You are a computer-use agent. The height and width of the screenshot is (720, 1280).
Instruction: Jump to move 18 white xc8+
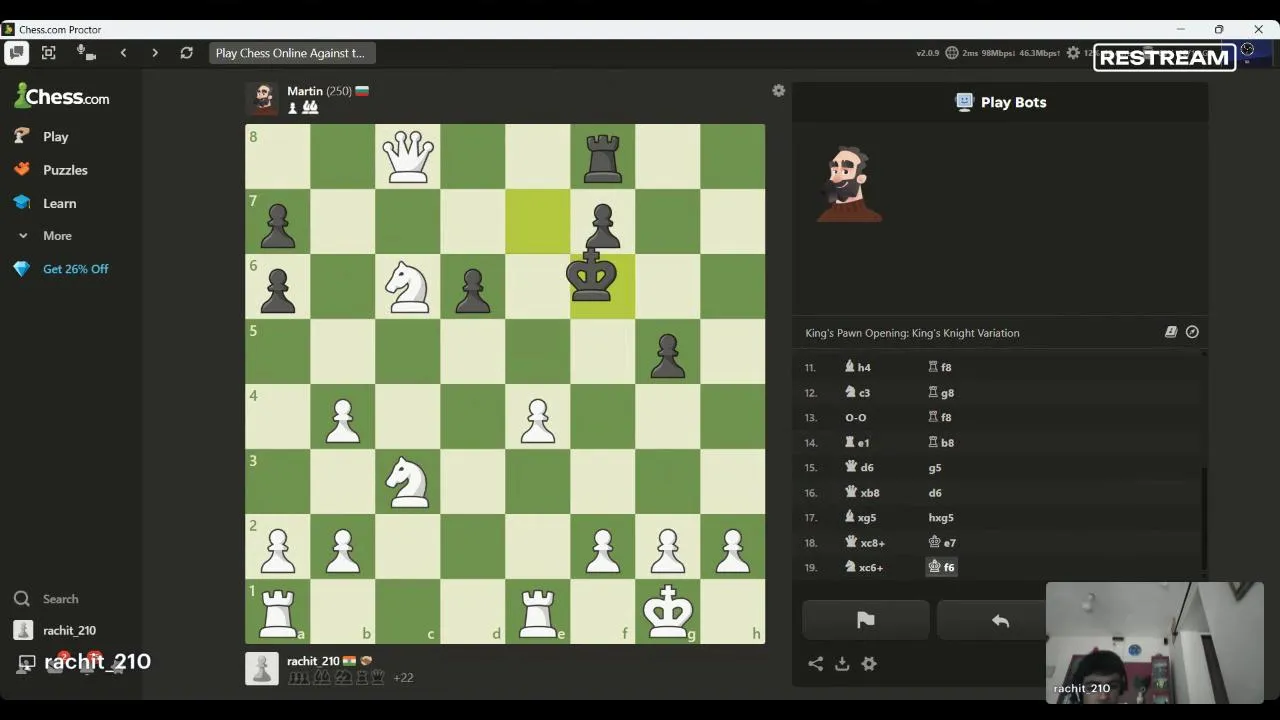coord(865,542)
